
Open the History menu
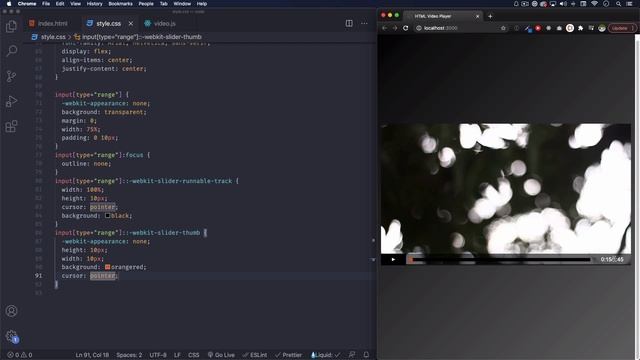coord(95,4)
